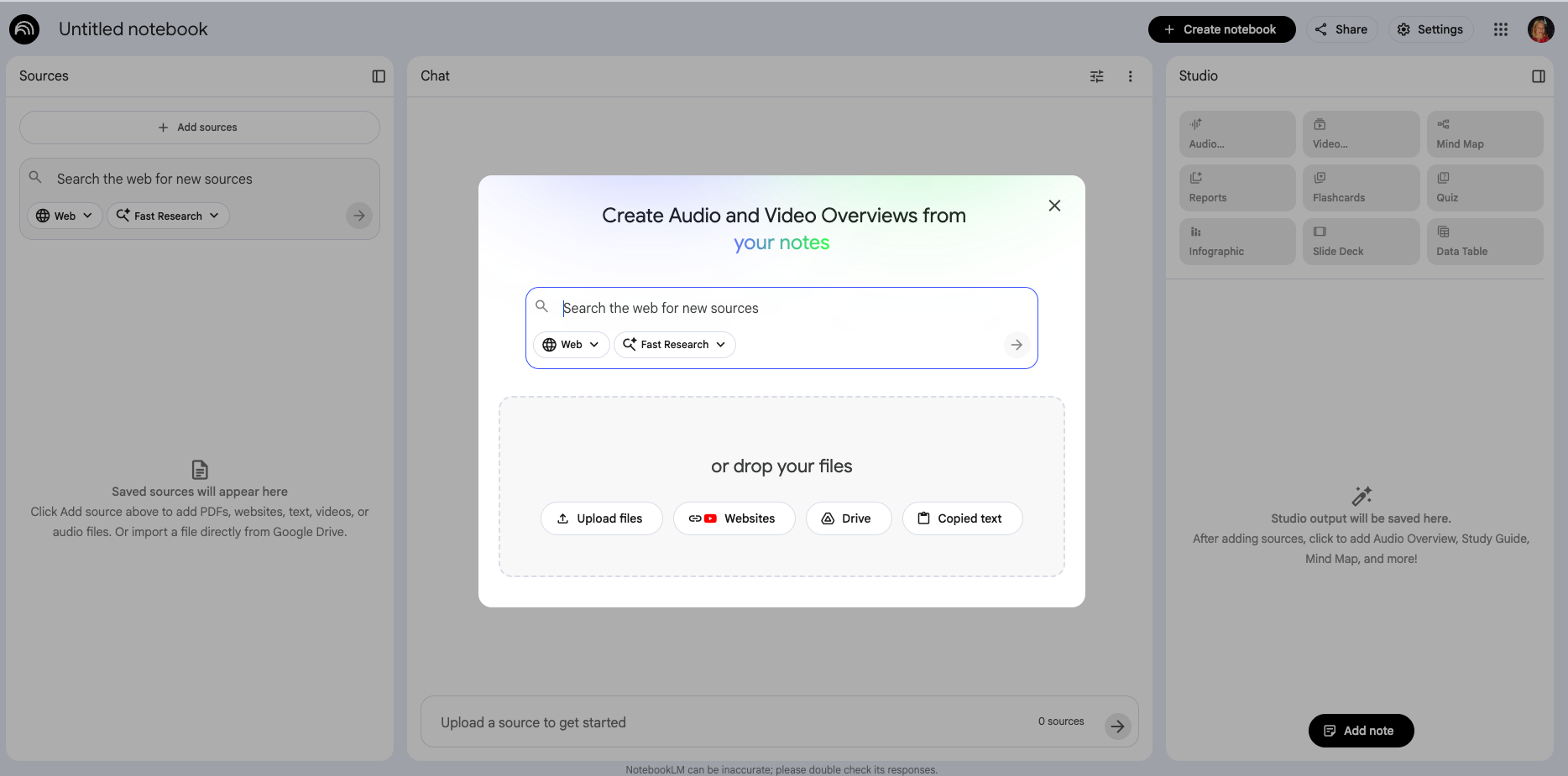The width and height of the screenshot is (1568, 776).
Task: Open the Video Overview tile
Action: click(x=1361, y=134)
